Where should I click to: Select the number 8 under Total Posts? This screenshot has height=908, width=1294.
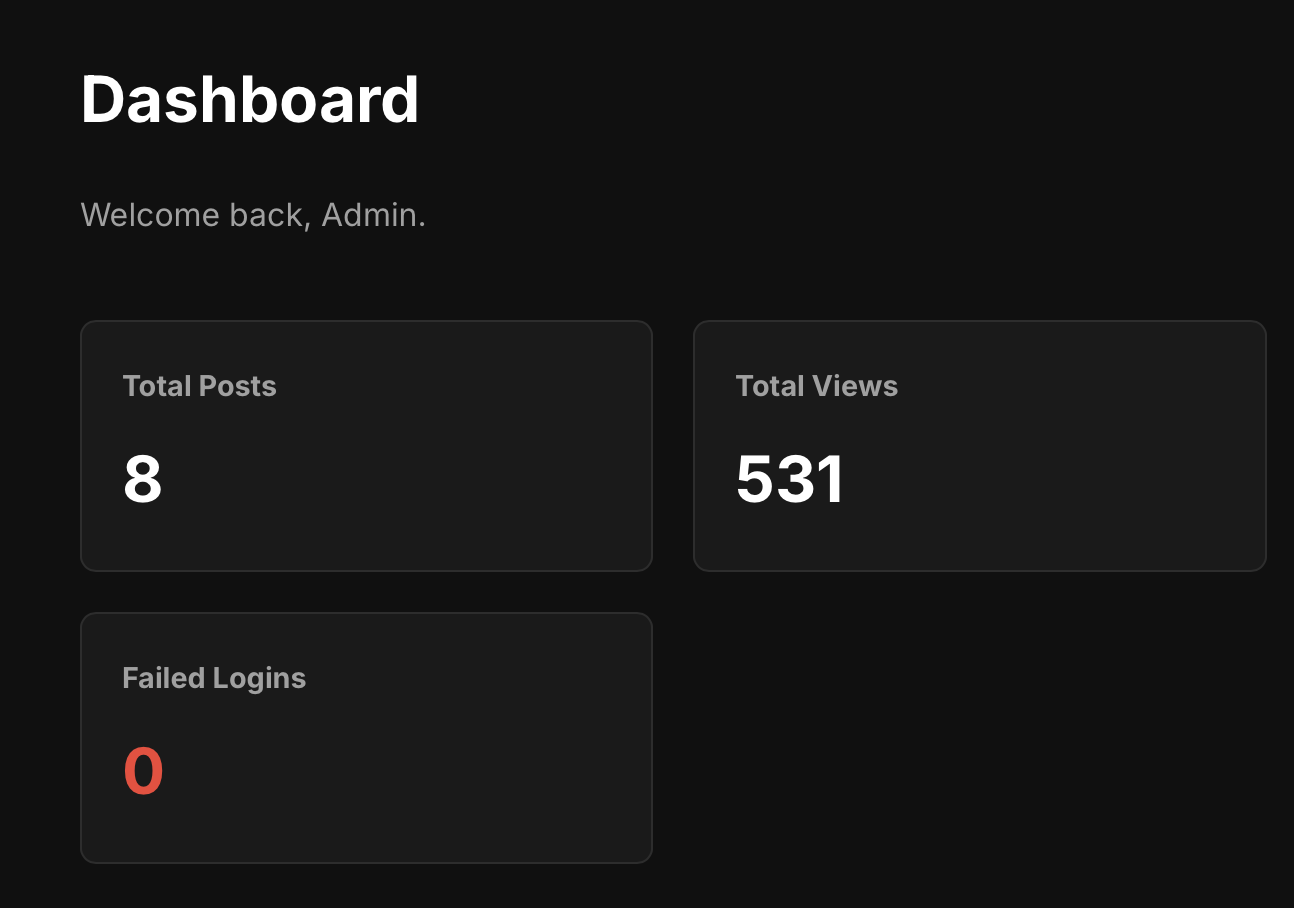coord(143,479)
